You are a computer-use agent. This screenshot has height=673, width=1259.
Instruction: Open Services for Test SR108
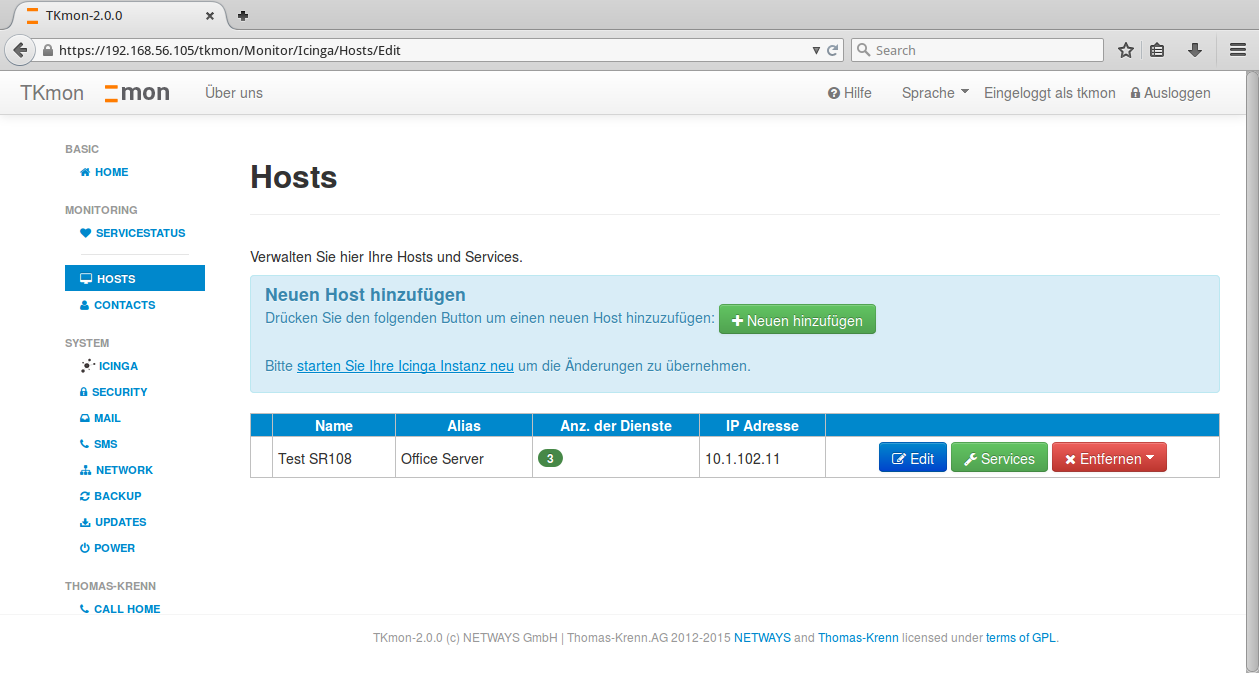[x=999, y=458]
